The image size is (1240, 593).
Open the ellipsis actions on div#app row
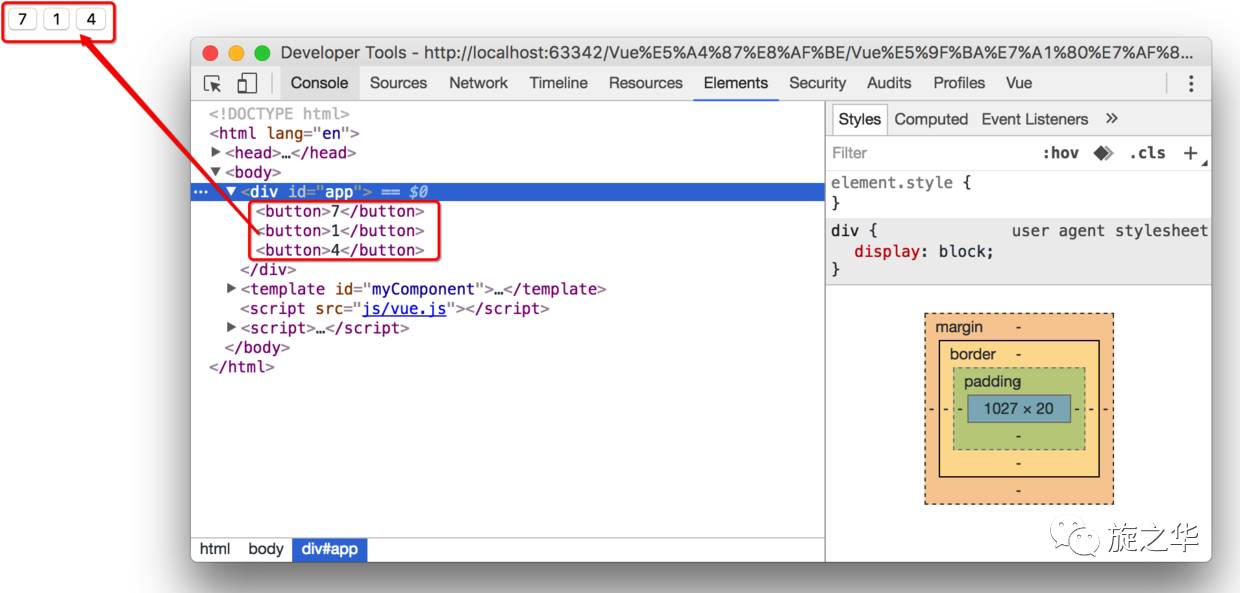201,192
